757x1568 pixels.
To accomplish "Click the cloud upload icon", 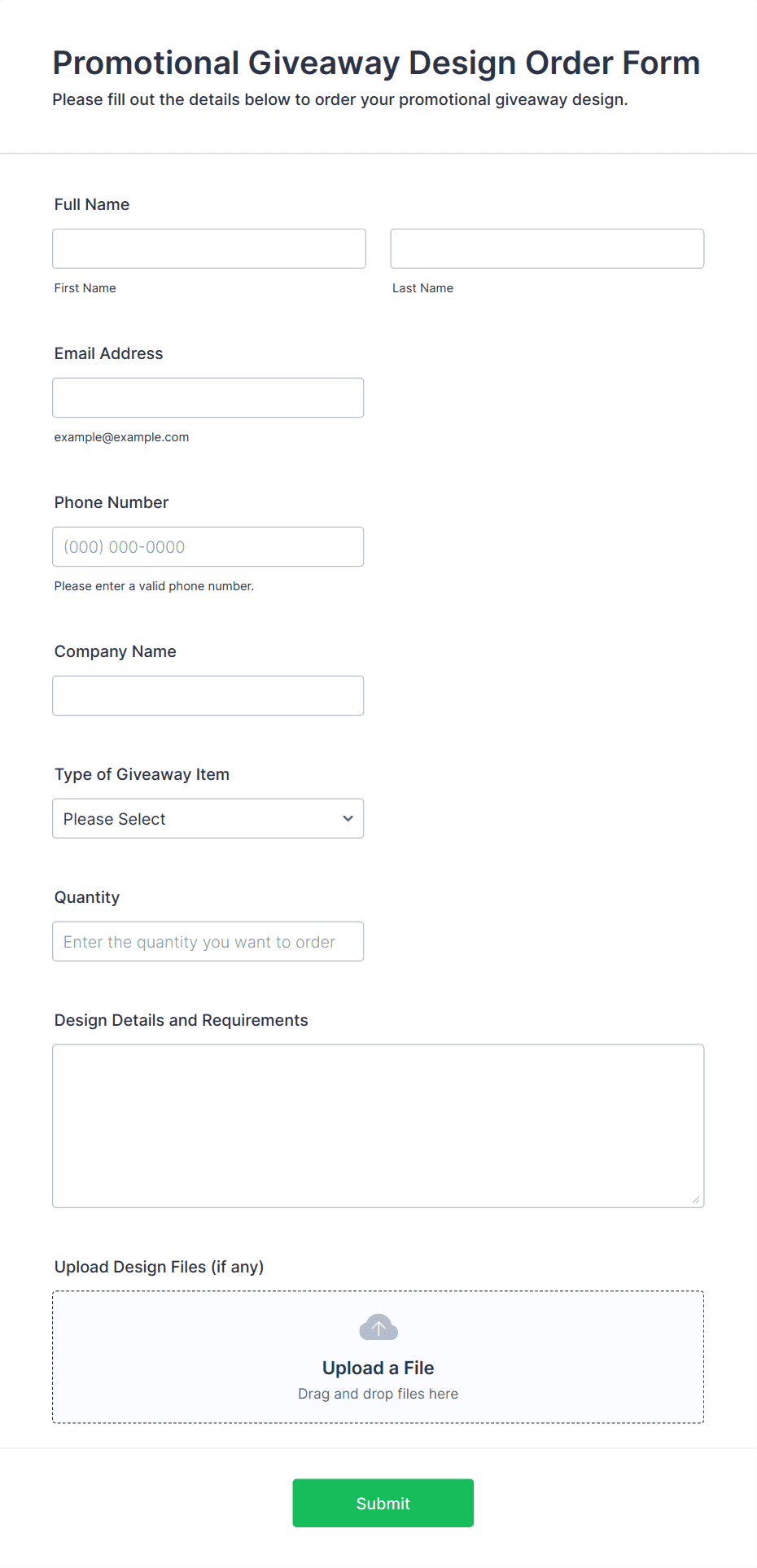I will (378, 1327).
